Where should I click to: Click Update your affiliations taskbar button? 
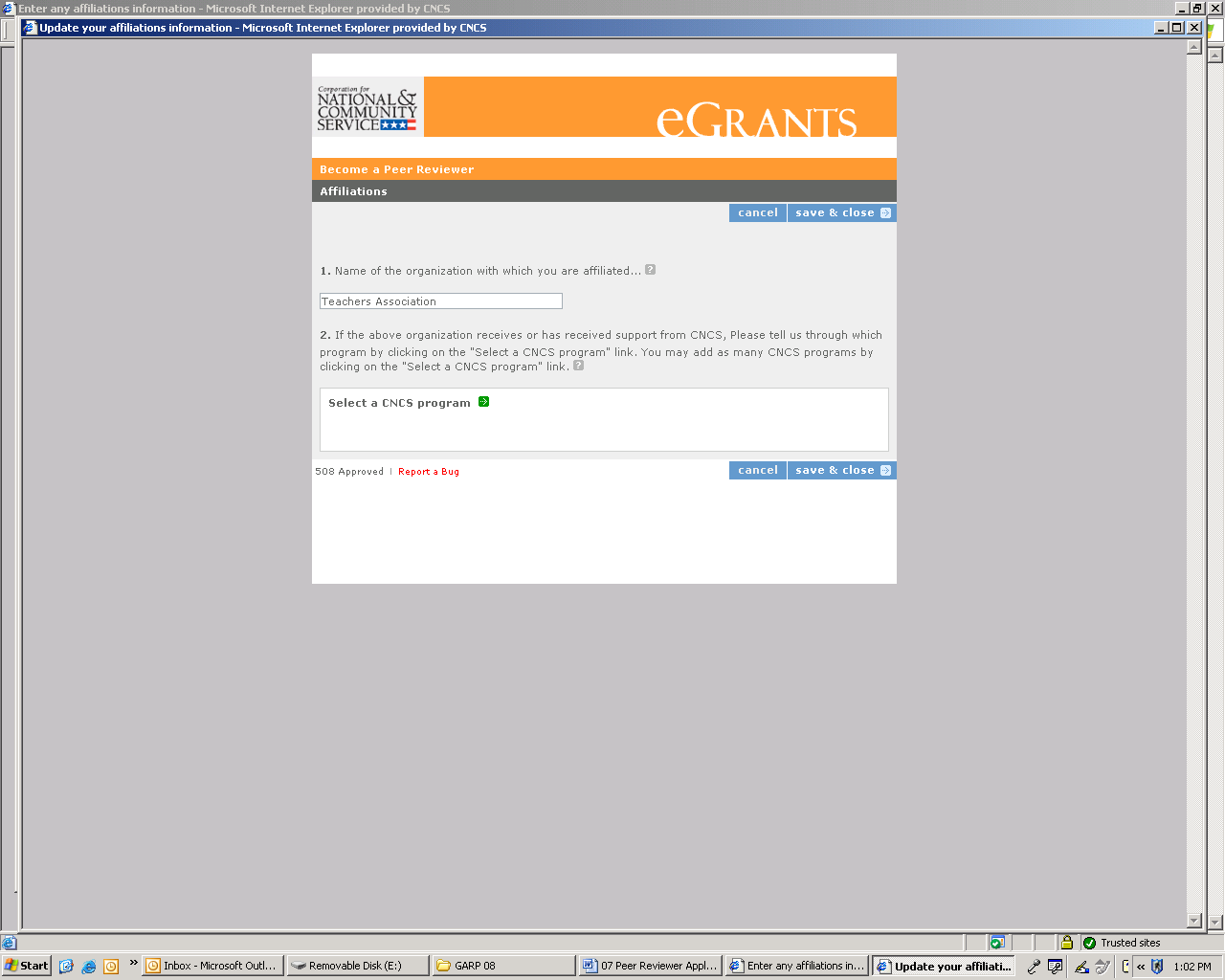coord(943,966)
